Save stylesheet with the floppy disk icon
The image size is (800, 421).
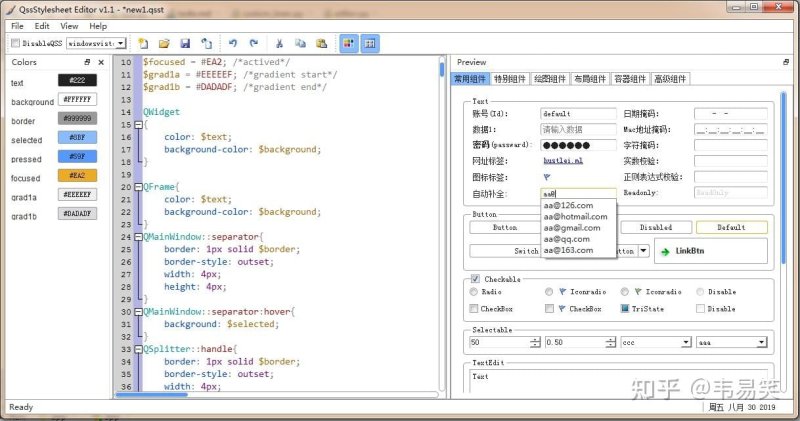pyautogui.click(x=185, y=43)
